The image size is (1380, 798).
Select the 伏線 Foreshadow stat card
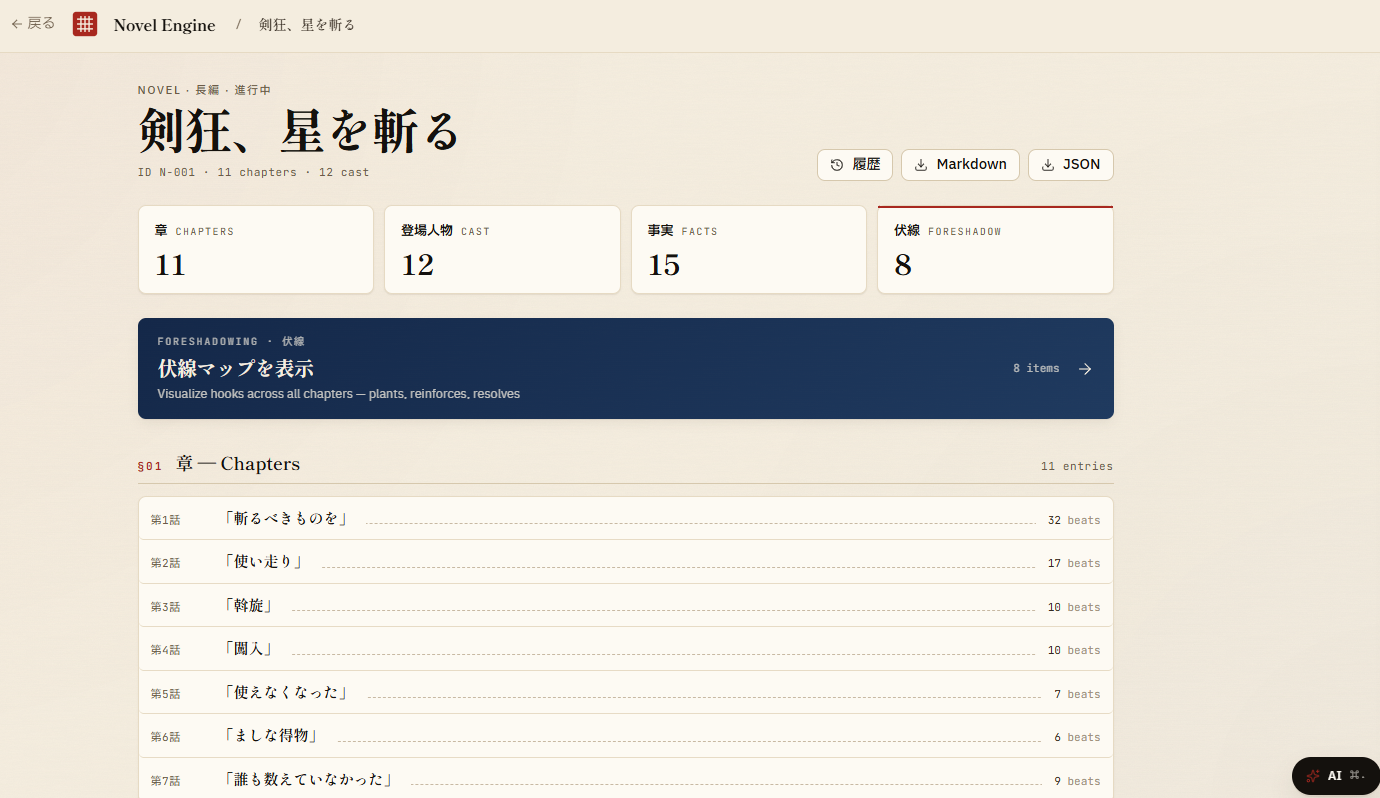(x=995, y=250)
